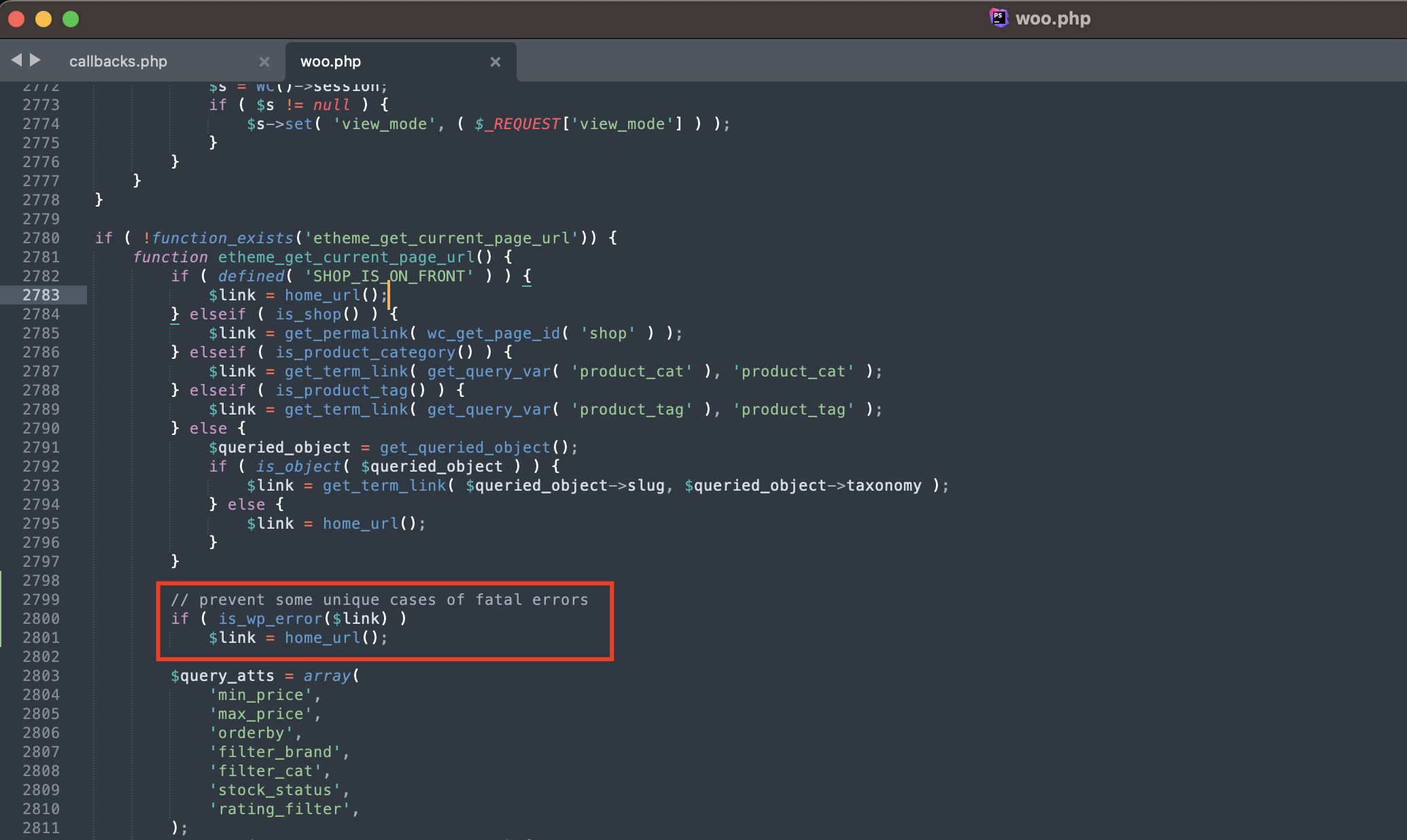Click the second 'product_cat' argument on line 2787
This screenshot has width=1407, height=840.
click(793, 371)
